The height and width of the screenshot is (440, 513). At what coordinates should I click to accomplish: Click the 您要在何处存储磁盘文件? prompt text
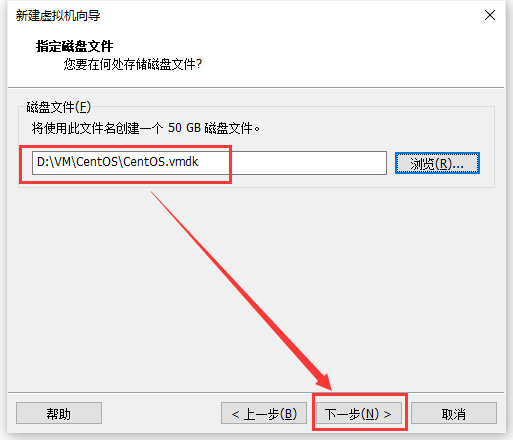click(x=133, y=64)
